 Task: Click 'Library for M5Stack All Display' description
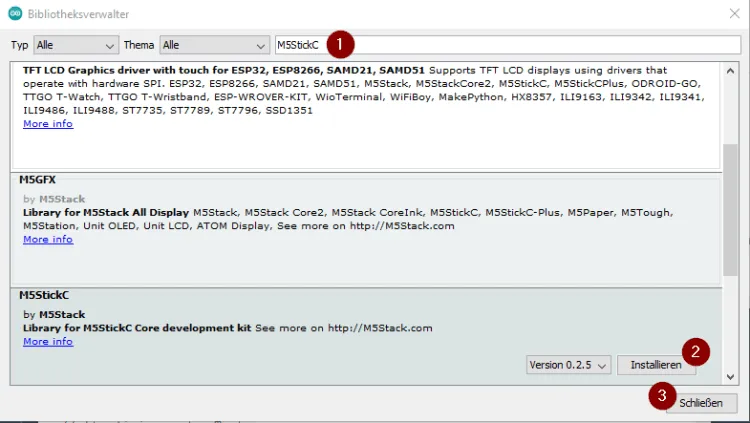(x=106, y=212)
